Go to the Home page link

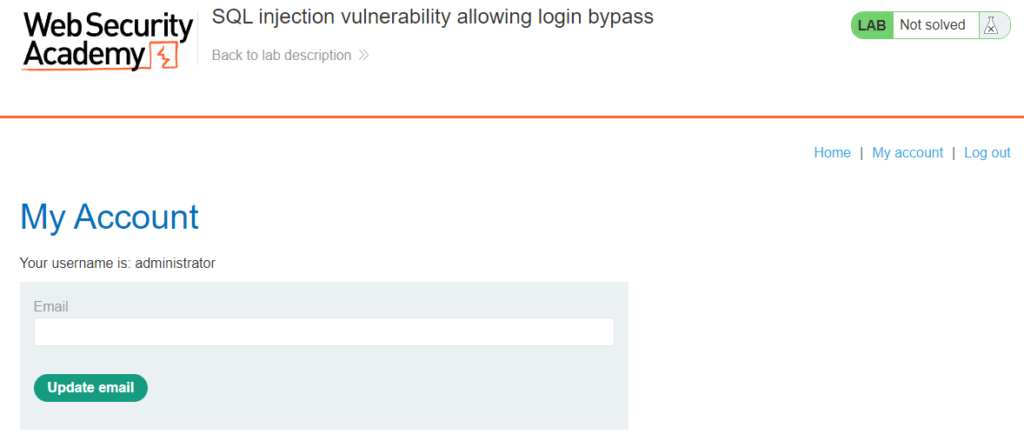[832, 153]
